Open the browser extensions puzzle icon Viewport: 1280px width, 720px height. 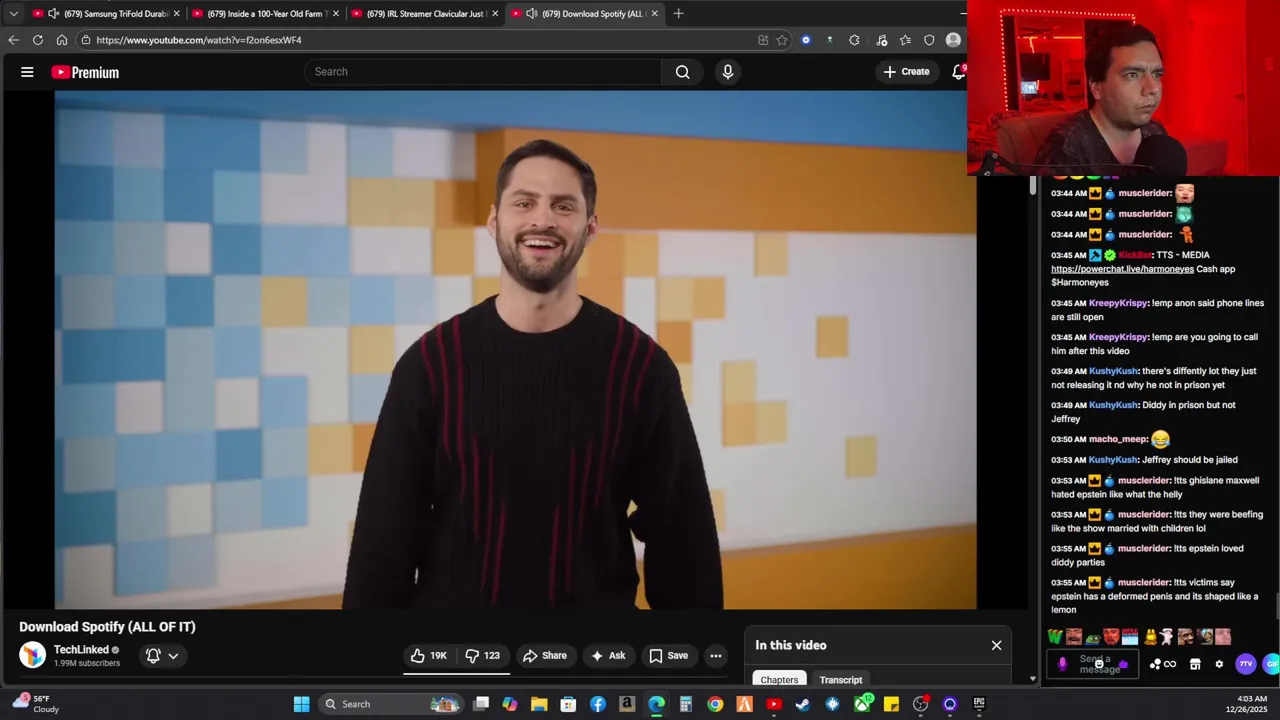pos(854,40)
